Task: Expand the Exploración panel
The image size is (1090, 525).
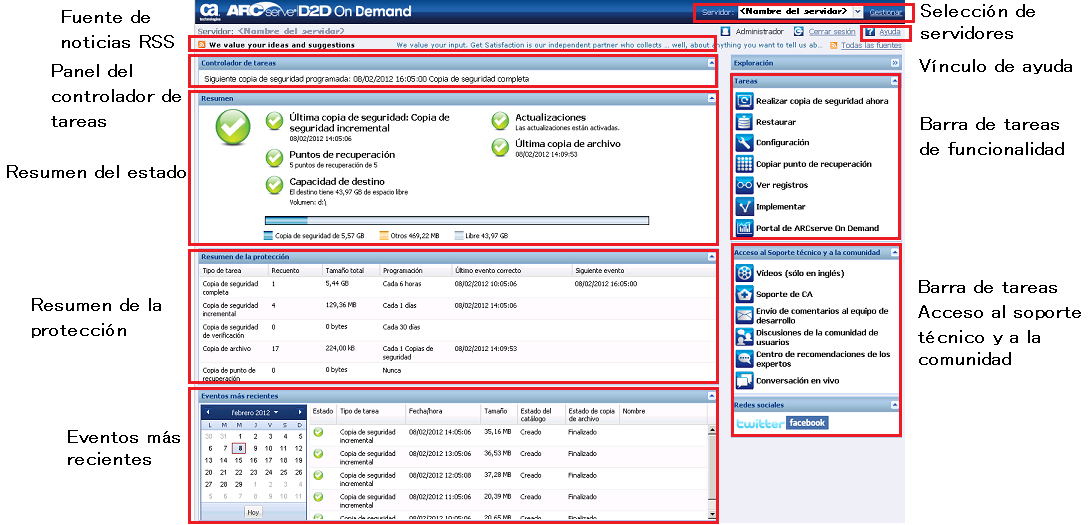Action: (x=894, y=63)
